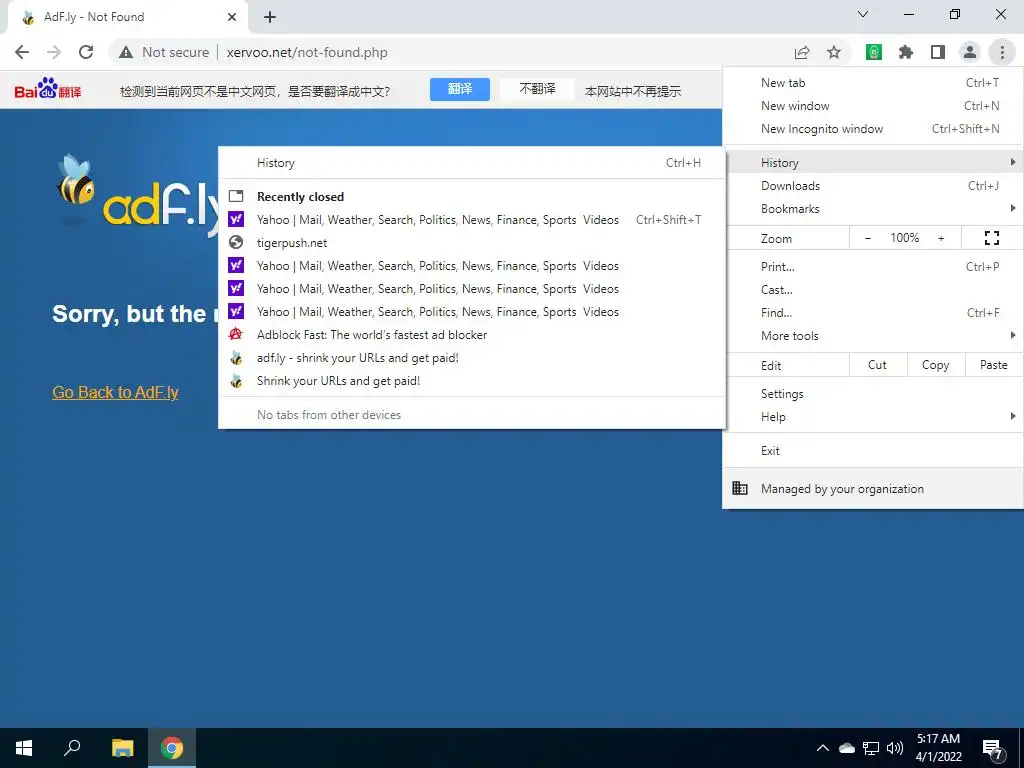The width and height of the screenshot is (1024, 768).
Task: Click the address bar URL xervoo.net/not-found.php
Action: tap(307, 52)
